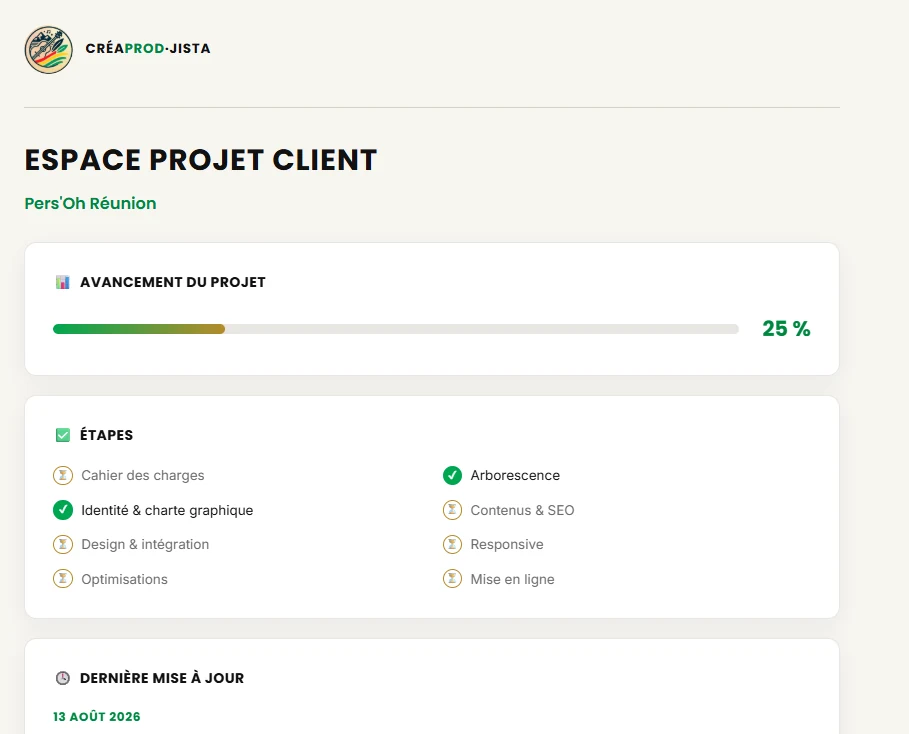
Task: Click the DERNIÈRE MISE À JOUR title
Action: tap(162, 678)
